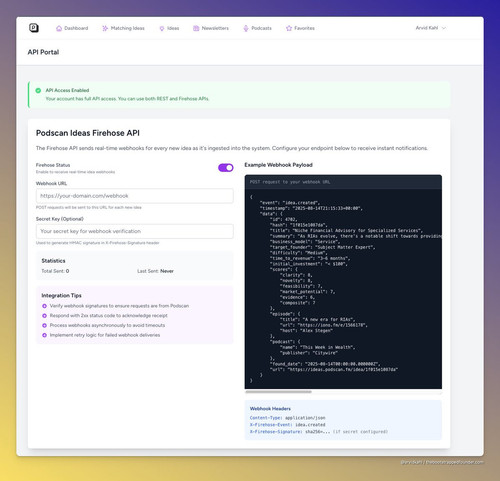
Task: Click the Total Sent value
Action: (x=67, y=271)
